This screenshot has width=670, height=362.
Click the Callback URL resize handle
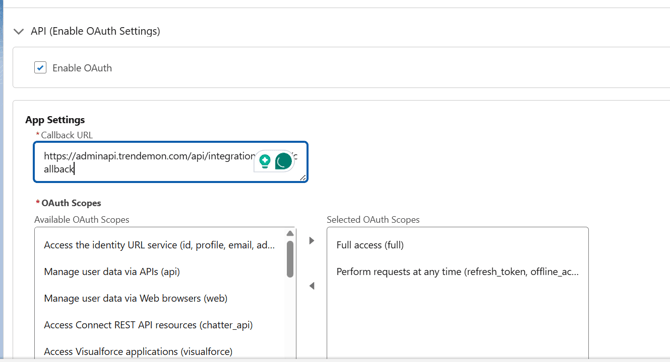[x=303, y=178]
